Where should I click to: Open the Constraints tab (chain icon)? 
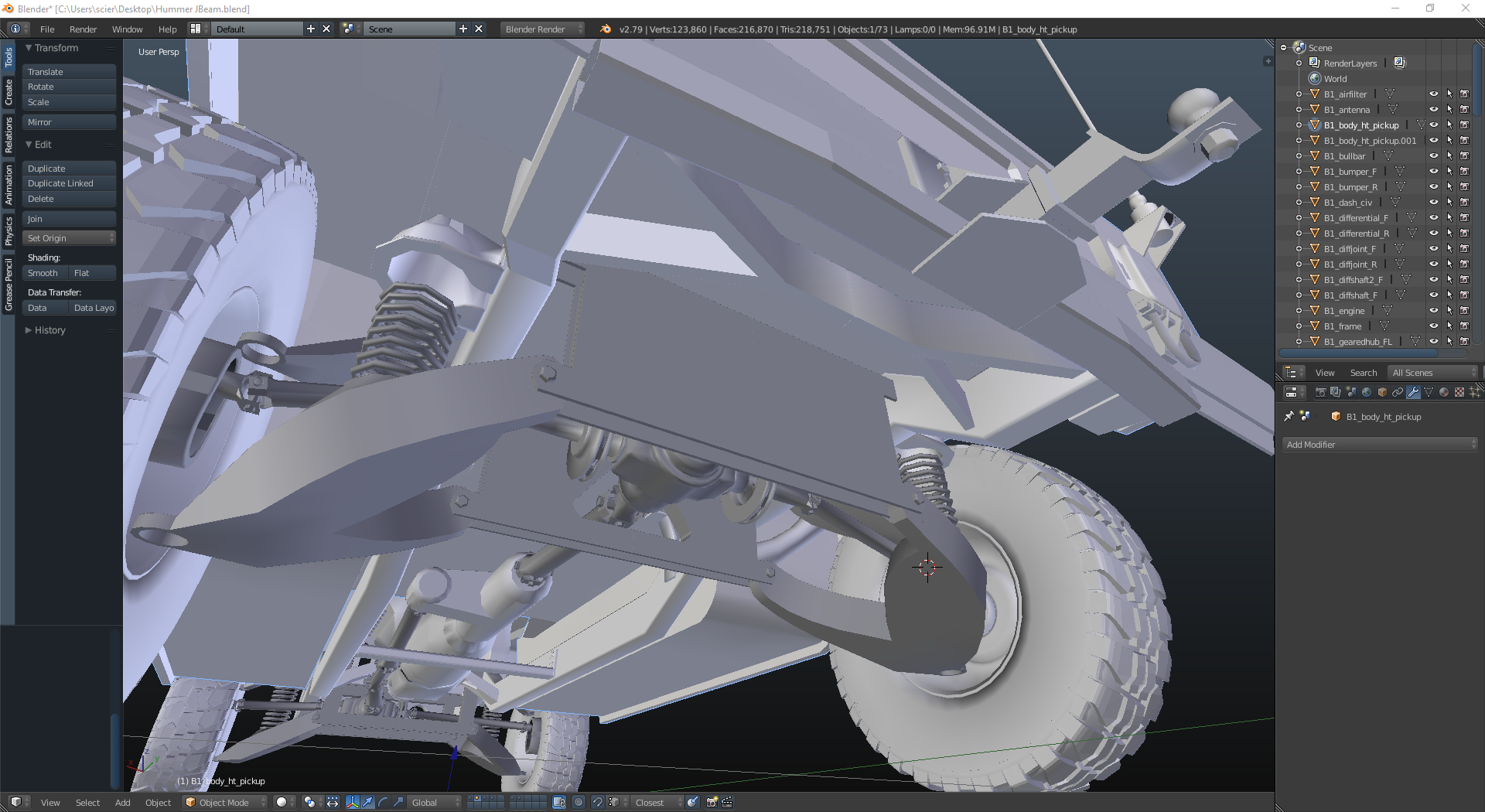[1398, 393]
